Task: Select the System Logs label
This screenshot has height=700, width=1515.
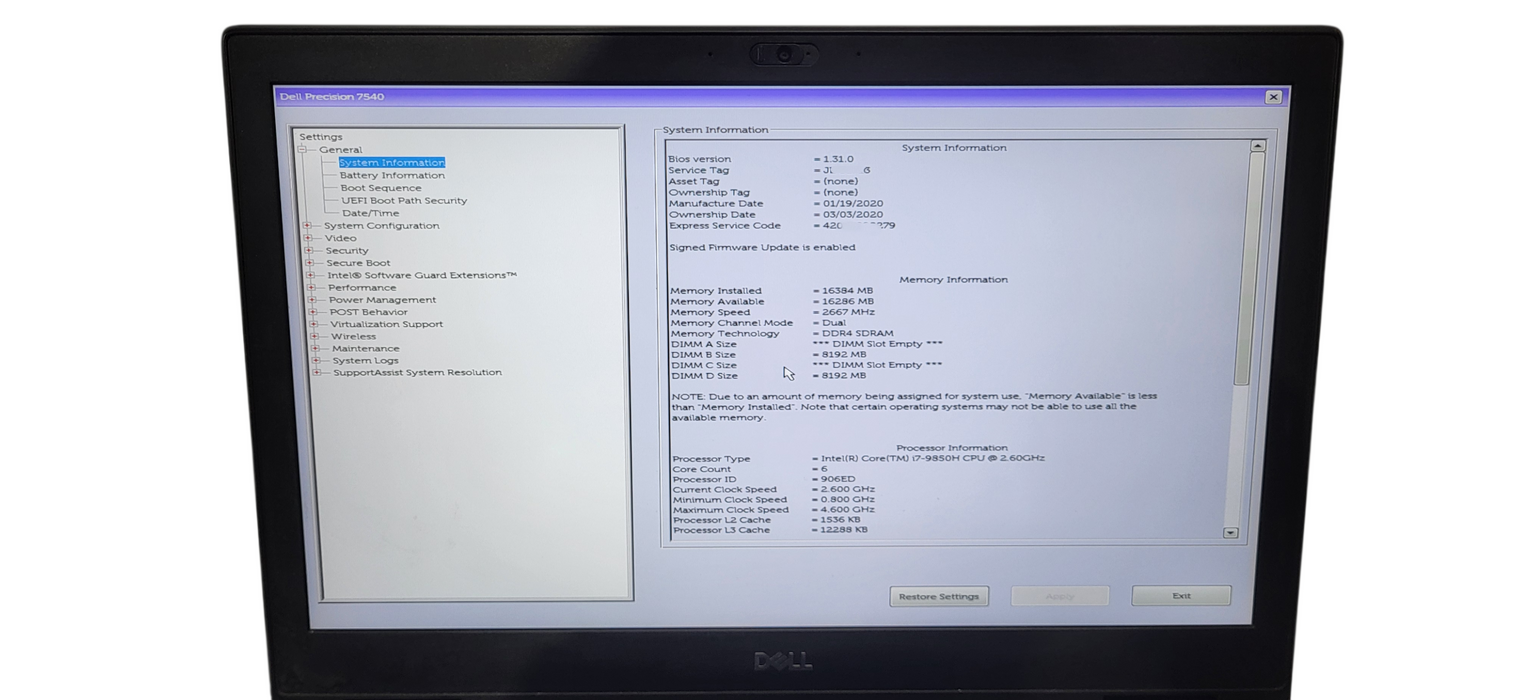Action: 366,361
